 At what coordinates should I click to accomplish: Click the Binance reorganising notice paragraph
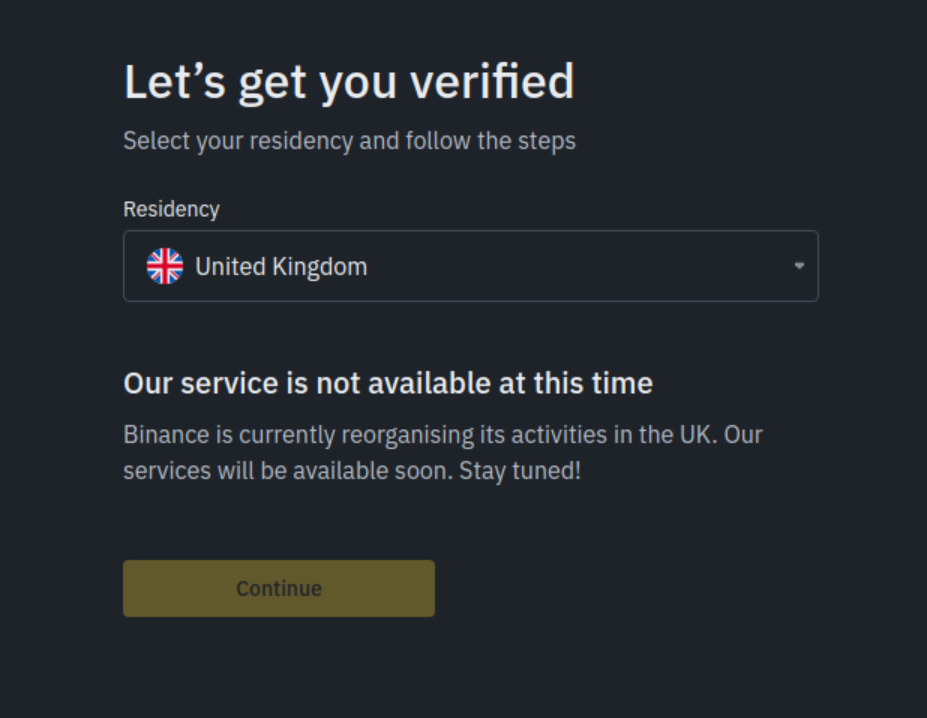point(443,453)
